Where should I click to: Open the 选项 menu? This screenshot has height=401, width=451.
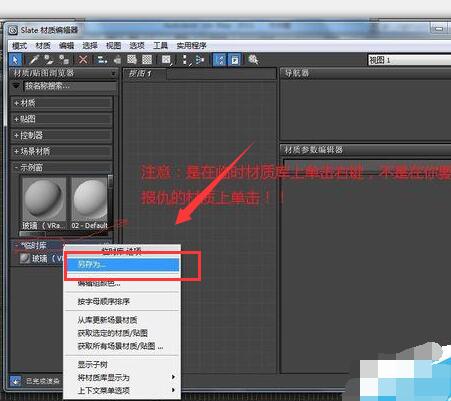(x=137, y=46)
